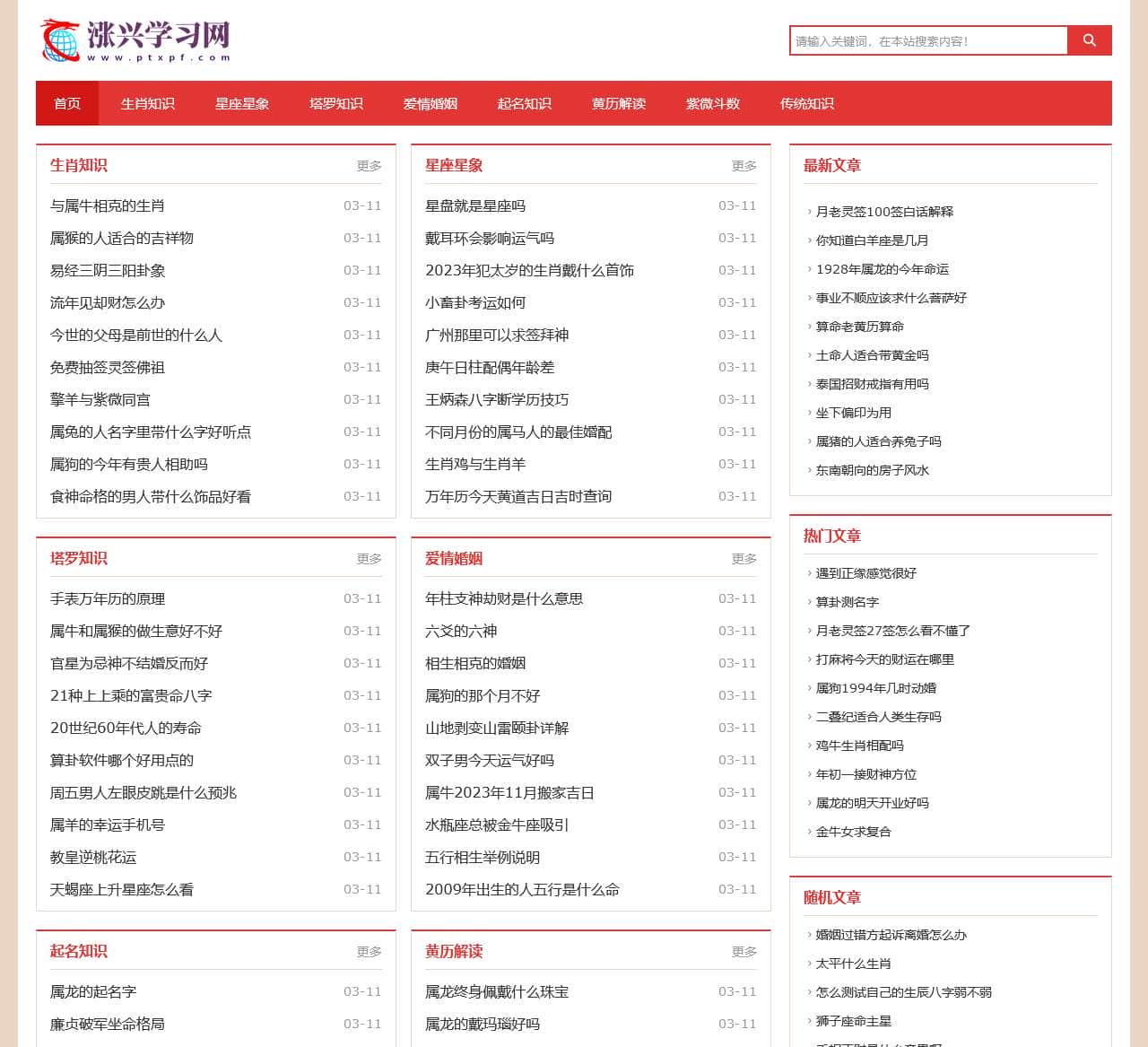
Task: View 属牛2023年11月搬家吉日 article
Action: point(509,792)
